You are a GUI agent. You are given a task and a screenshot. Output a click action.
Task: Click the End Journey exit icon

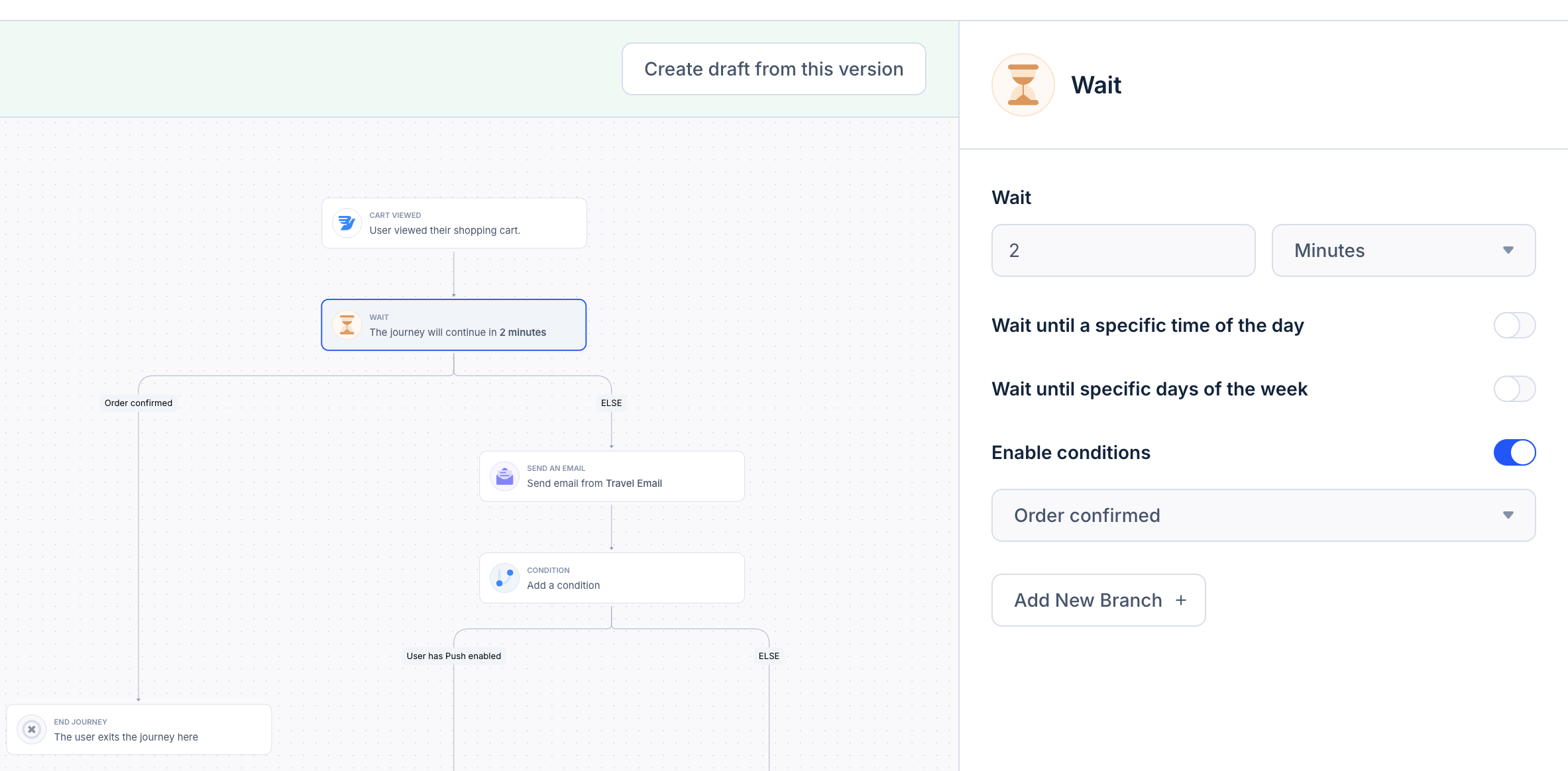click(31, 729)
